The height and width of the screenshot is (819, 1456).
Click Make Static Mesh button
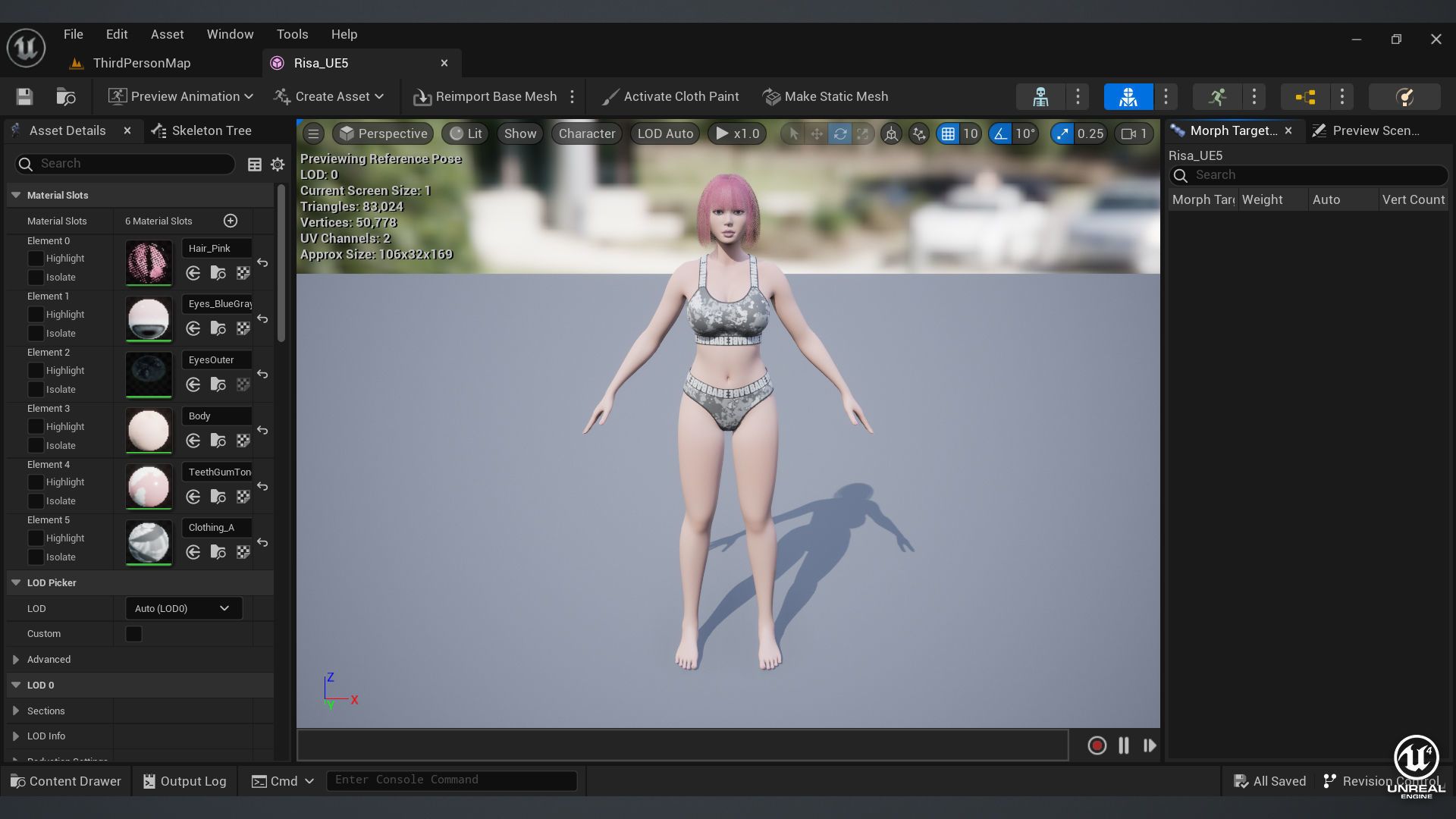825,96
